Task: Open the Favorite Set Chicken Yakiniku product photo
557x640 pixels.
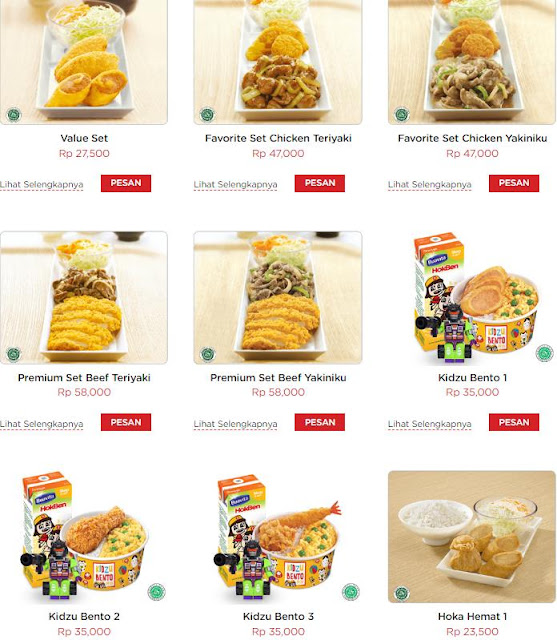Action: (472, 62)
